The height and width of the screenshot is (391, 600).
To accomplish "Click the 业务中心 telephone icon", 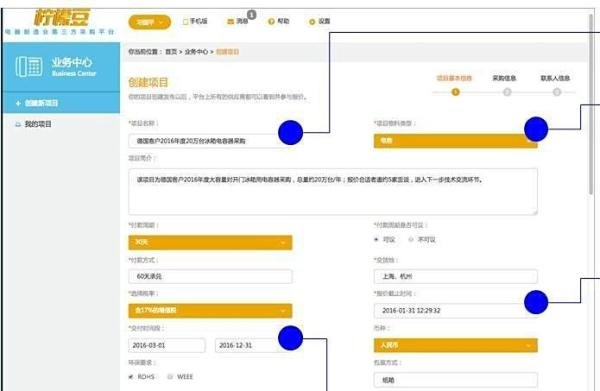I will pyautogui.click(x=29, y=67).
